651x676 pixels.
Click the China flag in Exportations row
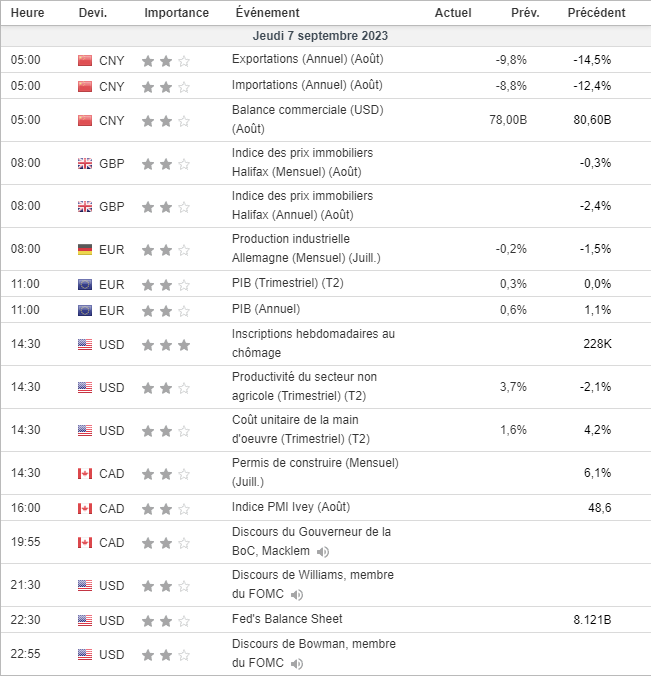point(85,60)
